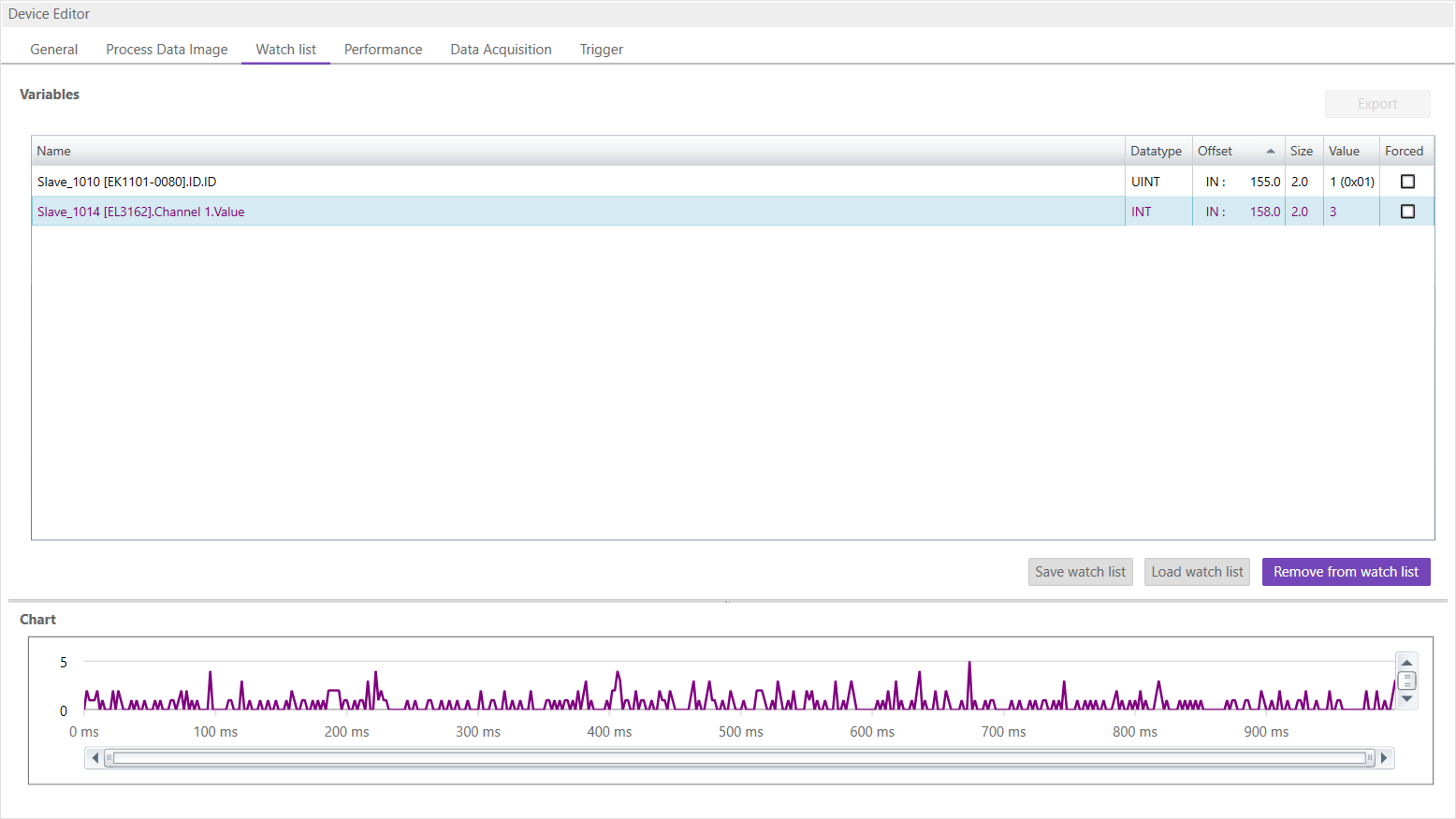Image resolution: width=1456 pixels, height=819 pixels.
Task: Click the chart zoom-in up arrow
Action: [1407, 661]
